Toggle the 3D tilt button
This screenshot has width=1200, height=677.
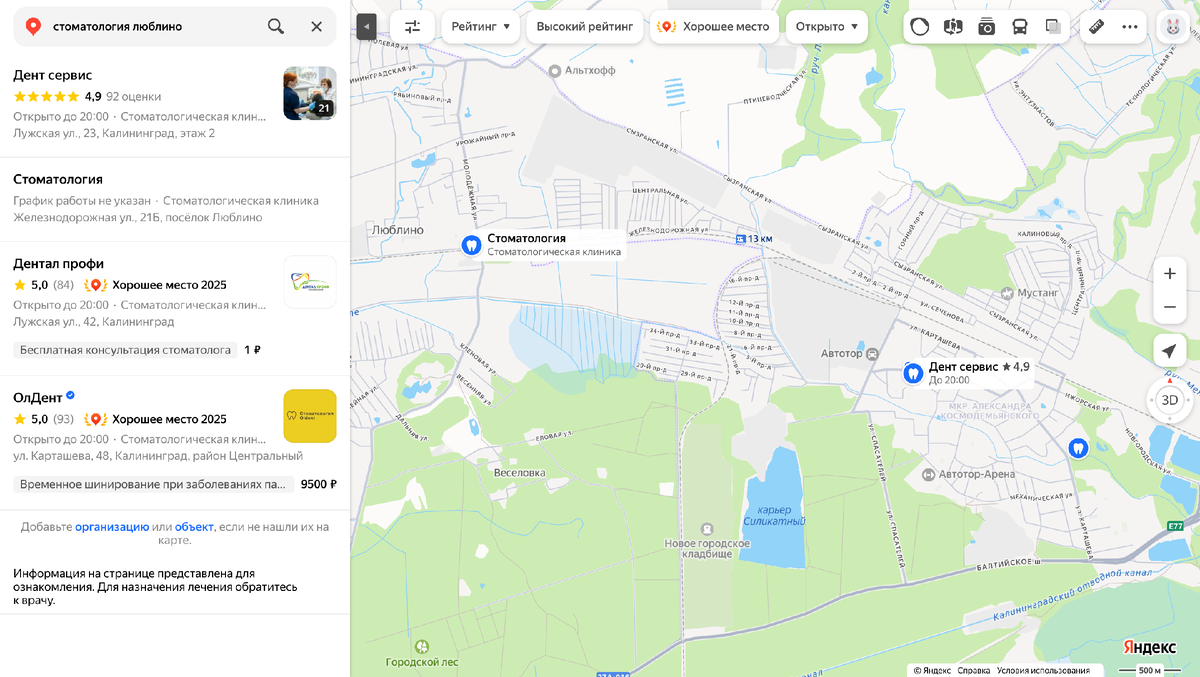point(1169,400)
